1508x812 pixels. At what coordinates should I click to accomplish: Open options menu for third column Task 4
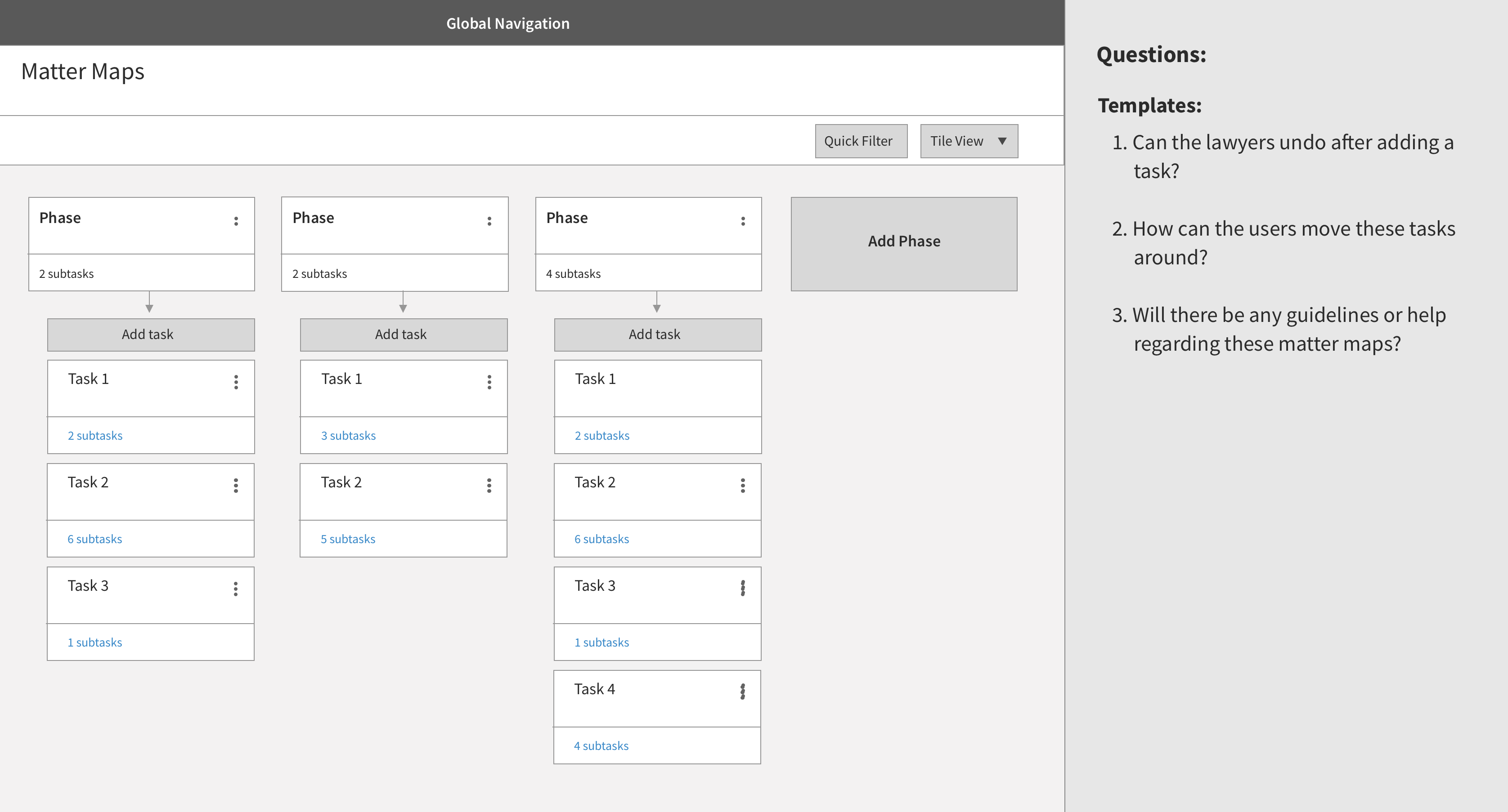point(742,692)
